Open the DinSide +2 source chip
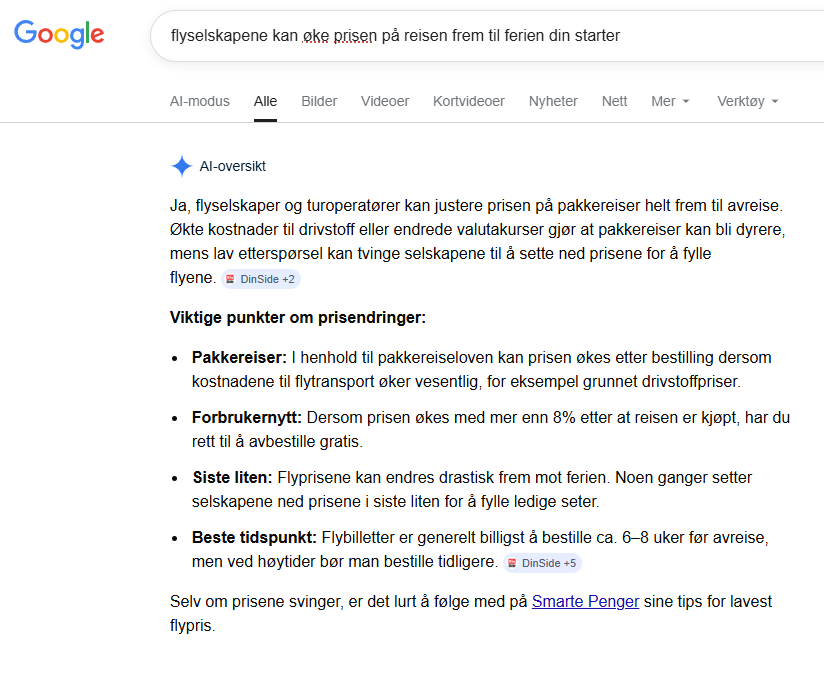Image resolution: width=824 pixels, height=681 pixels. [x=261, y=279]
